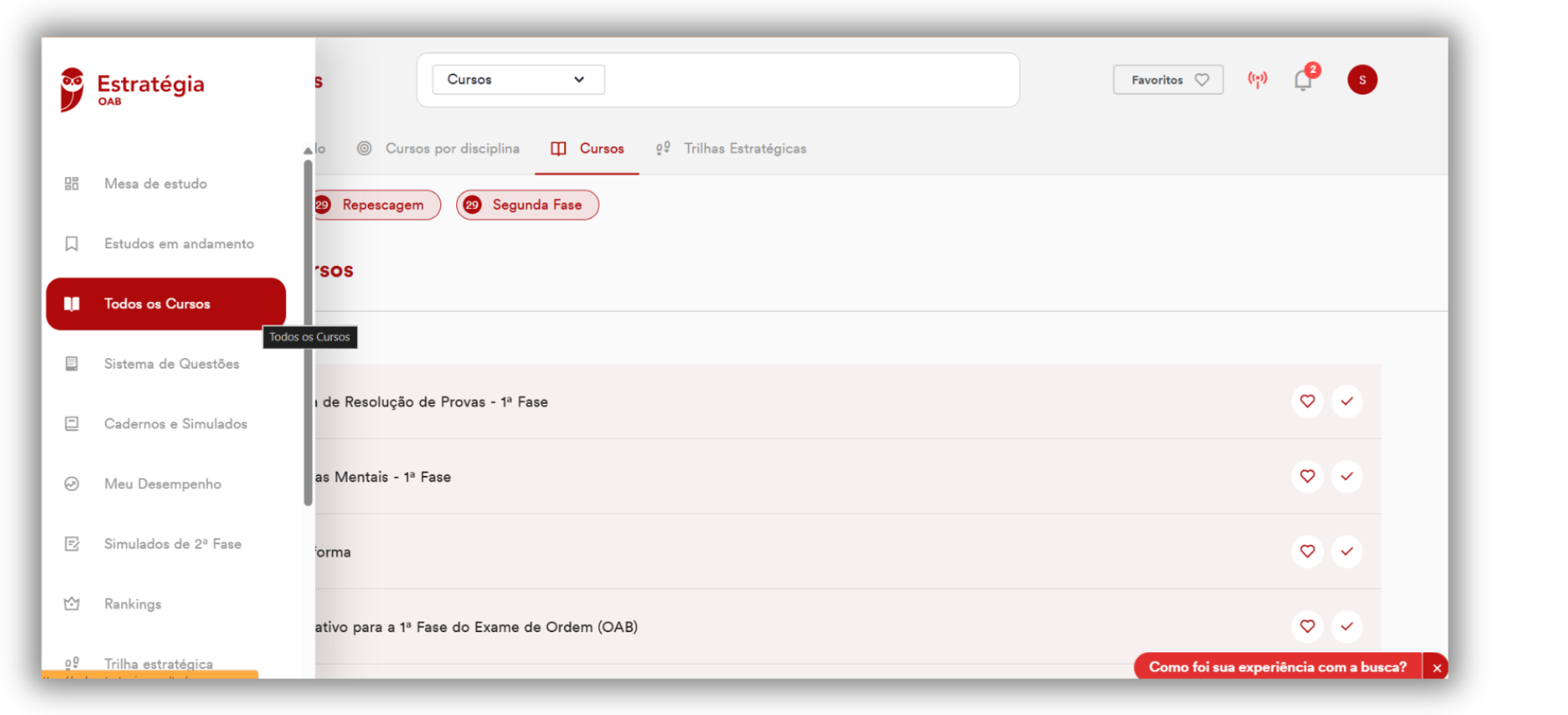The height and width of the screenshot is (715, 1568).
Task: Mark Mapas Mentais course as completed
Action: (x=1347, y=477)
